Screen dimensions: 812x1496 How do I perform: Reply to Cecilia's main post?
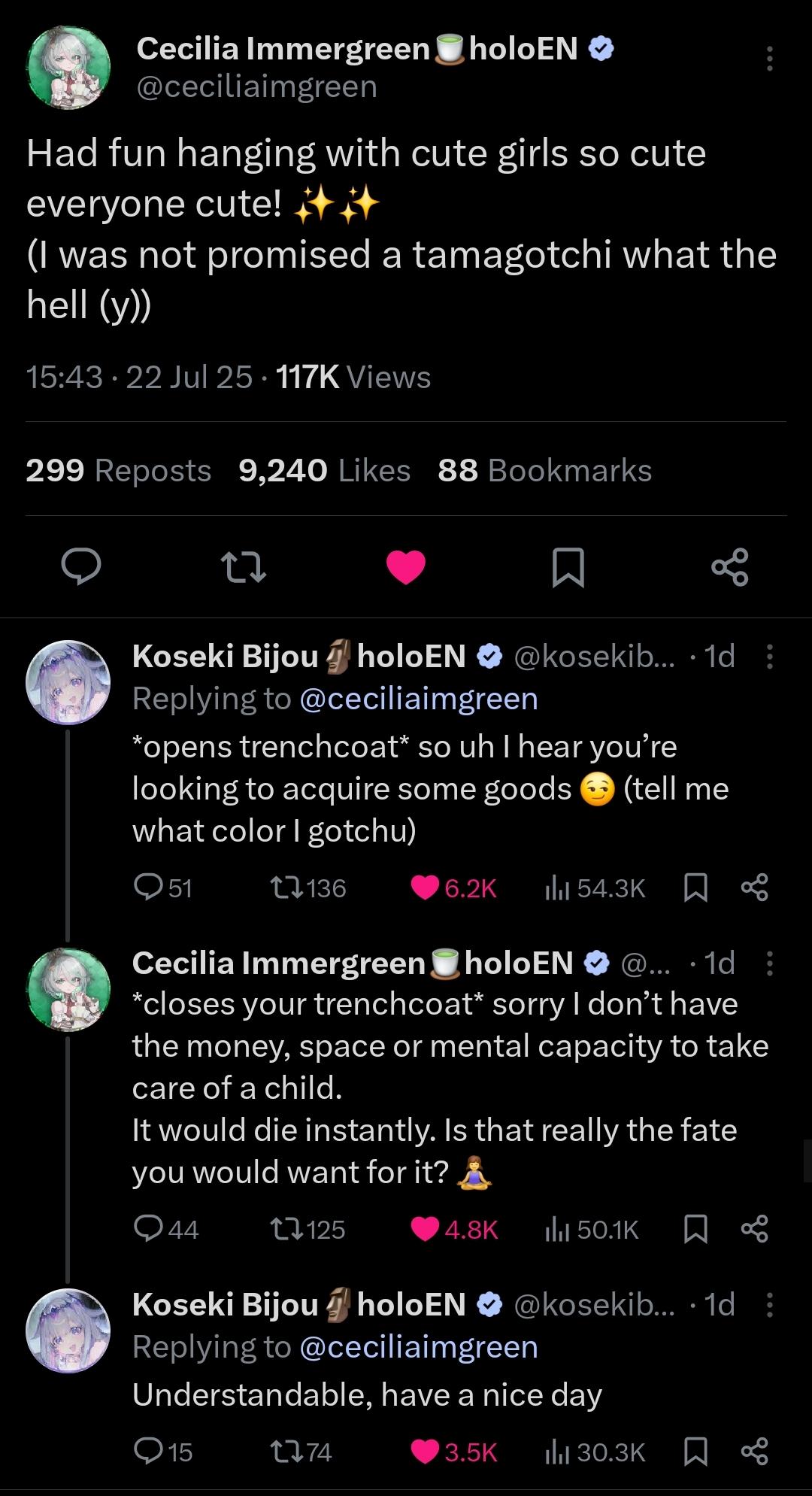point(81,567)
